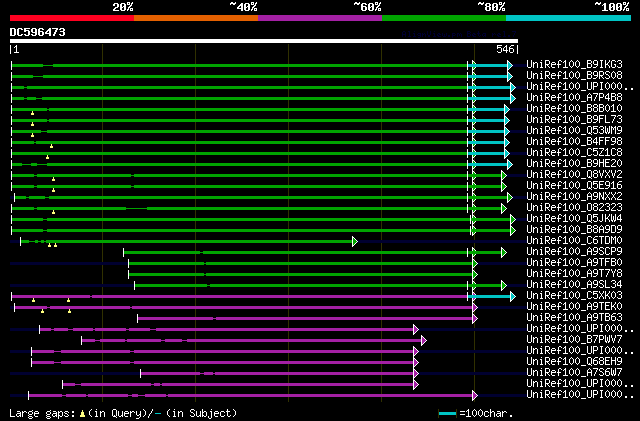Click the Large gaps legend text
640x421 pixels.
click(x=43, y=413)
